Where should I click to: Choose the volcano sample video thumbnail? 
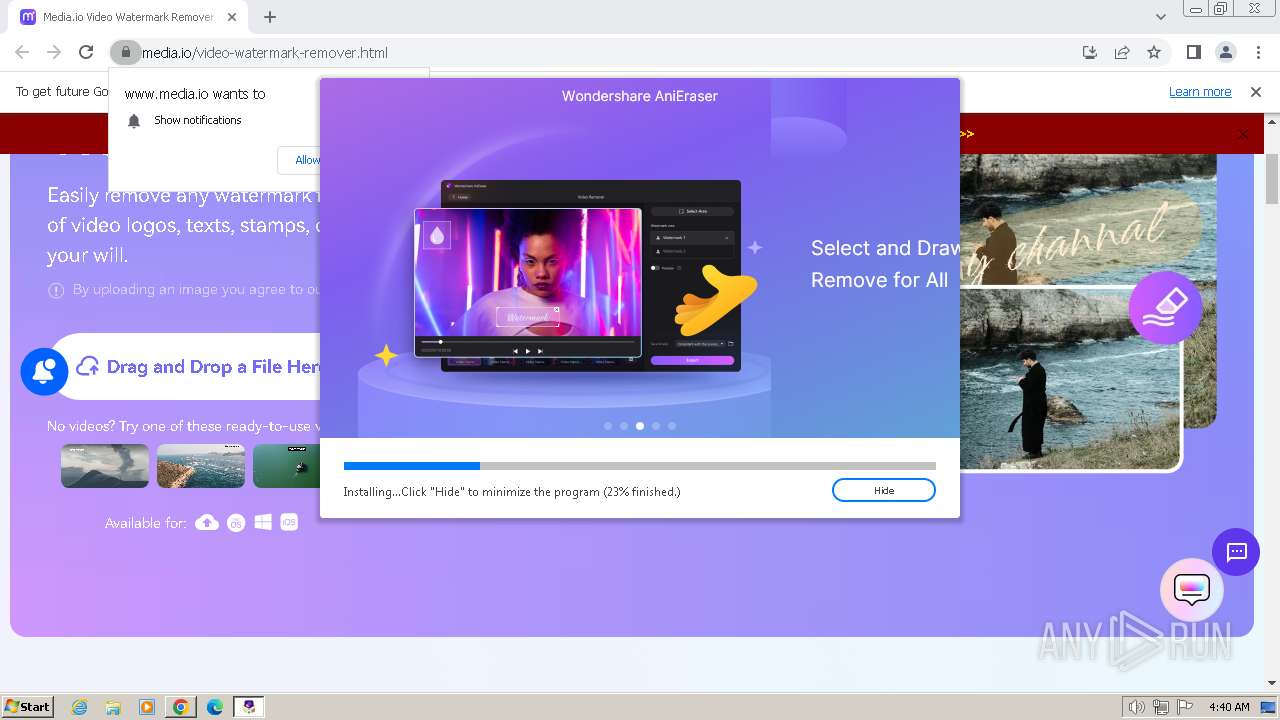pyautogui.click(x=105, y=466)
